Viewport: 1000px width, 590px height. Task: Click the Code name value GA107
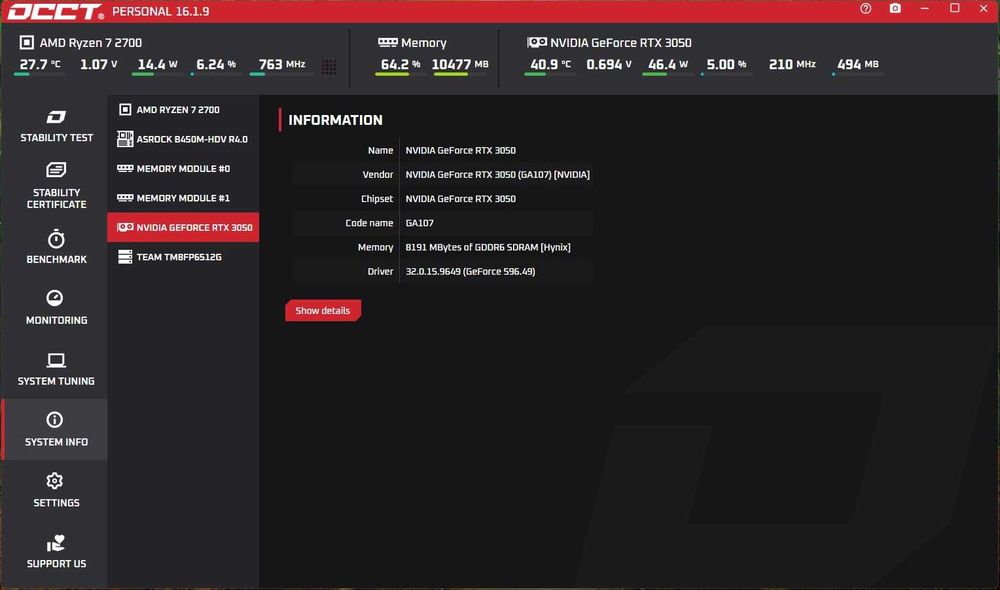click(420, 223)
